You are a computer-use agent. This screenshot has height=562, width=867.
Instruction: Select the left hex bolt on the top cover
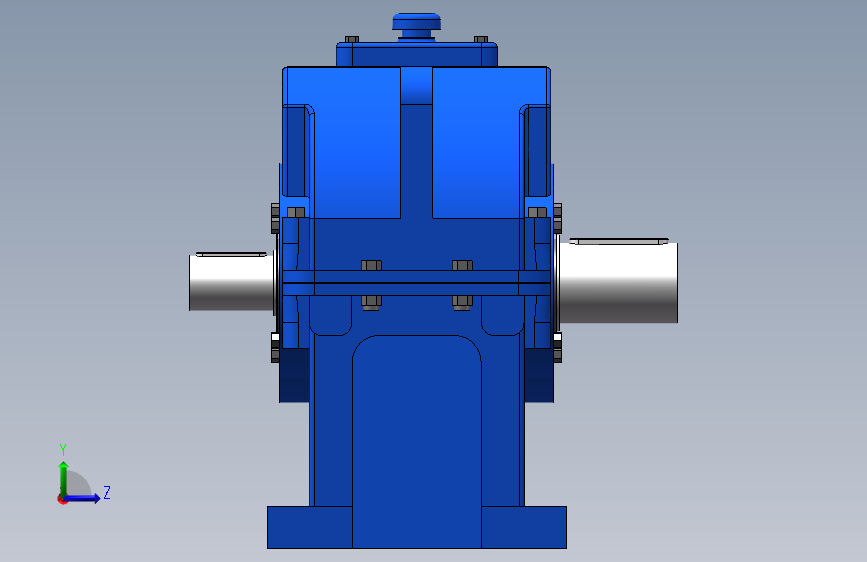352,39
